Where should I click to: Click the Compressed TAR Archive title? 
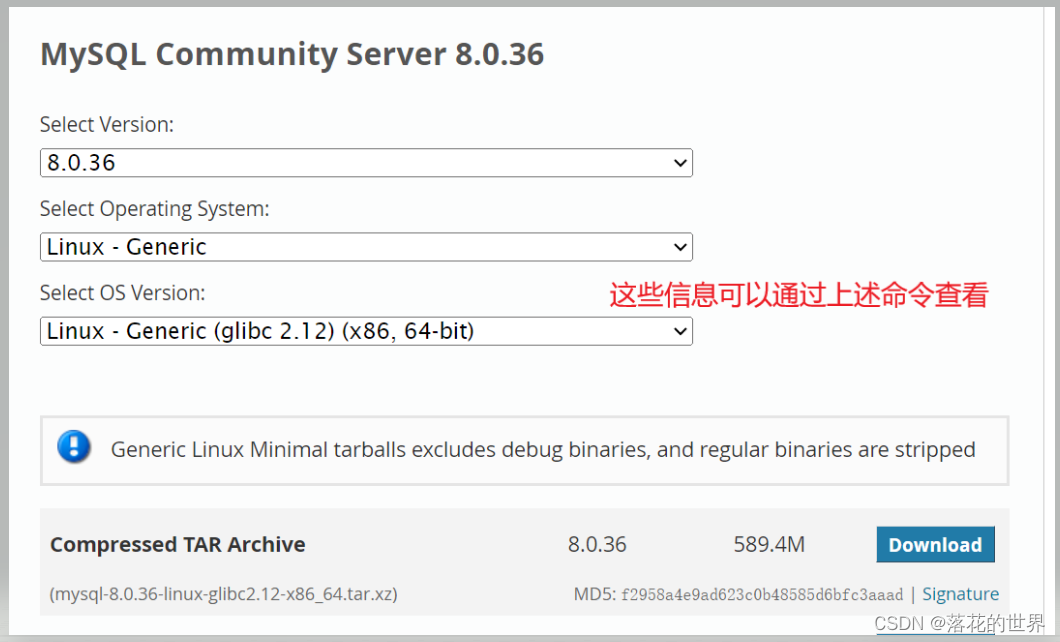click(177, 545)
